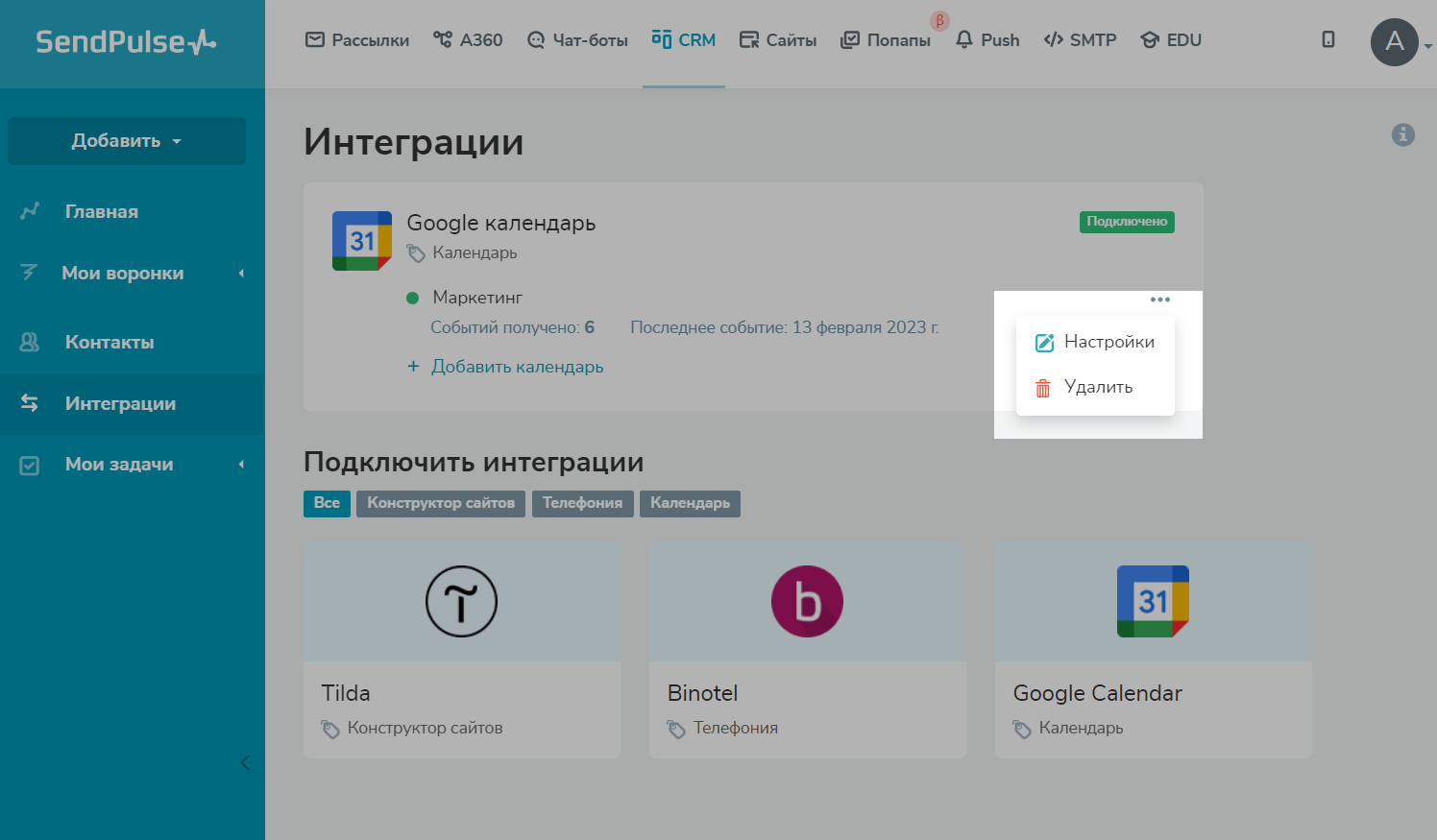
Task: Open the Добавить dropdown button
Action: pyautogui.click(x=127, y=141)
